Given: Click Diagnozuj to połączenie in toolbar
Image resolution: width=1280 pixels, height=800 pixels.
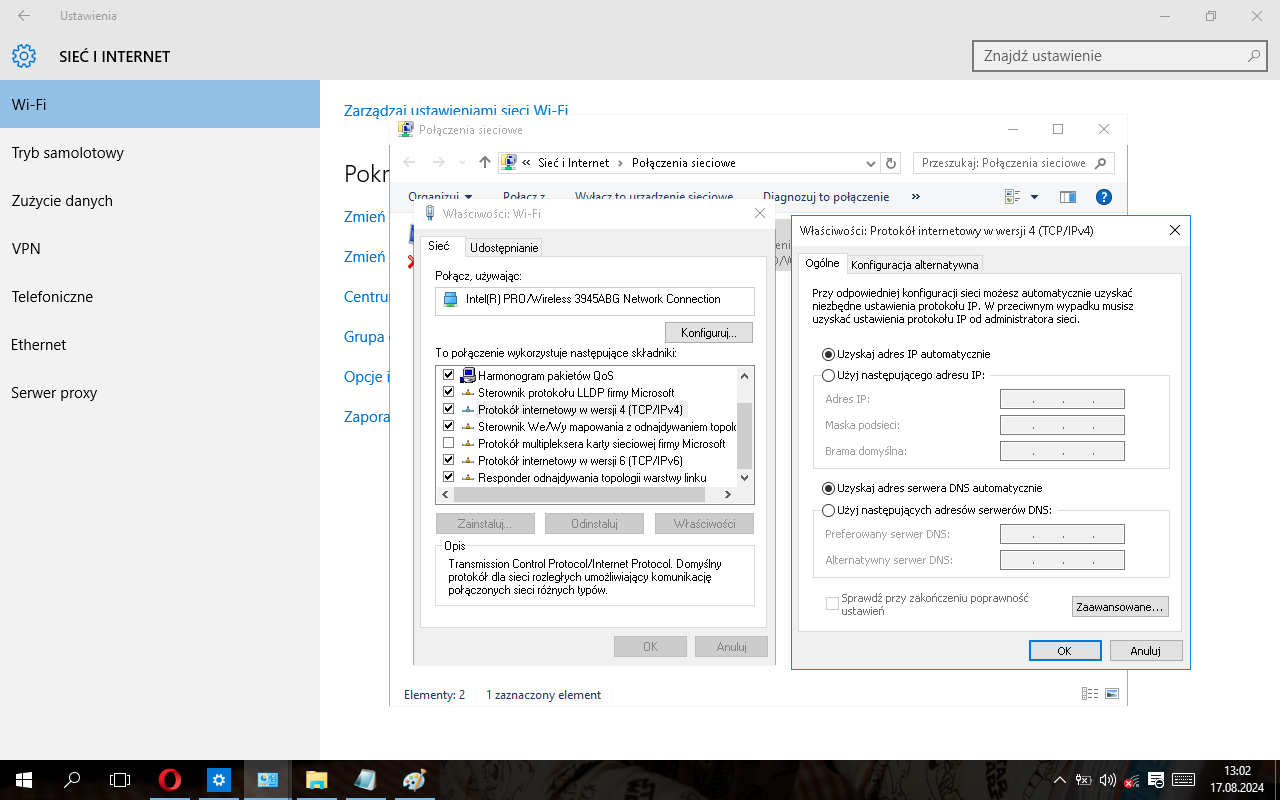Looking at the screenshot, I should click(x=826, y=197).
